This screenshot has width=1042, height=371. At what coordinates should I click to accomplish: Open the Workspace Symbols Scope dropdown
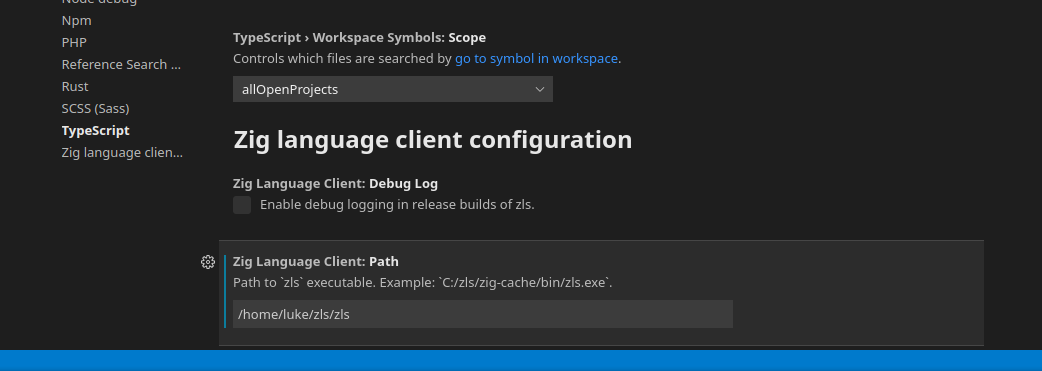[393, 89]
